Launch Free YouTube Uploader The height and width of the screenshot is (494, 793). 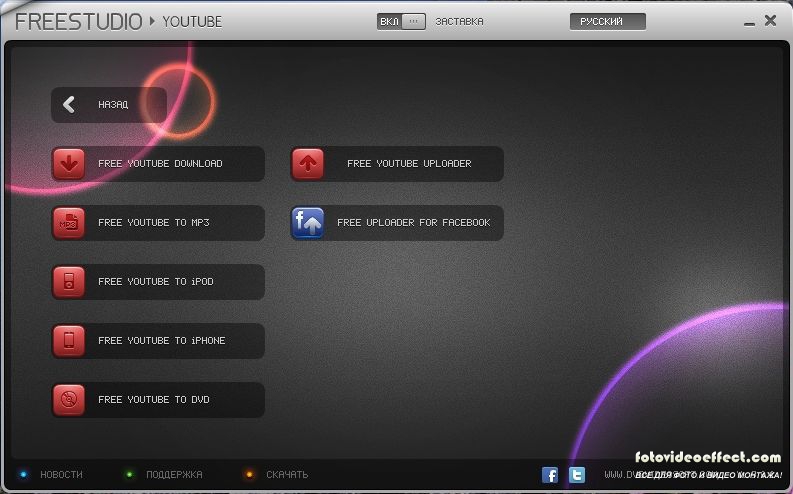point(397,164)
